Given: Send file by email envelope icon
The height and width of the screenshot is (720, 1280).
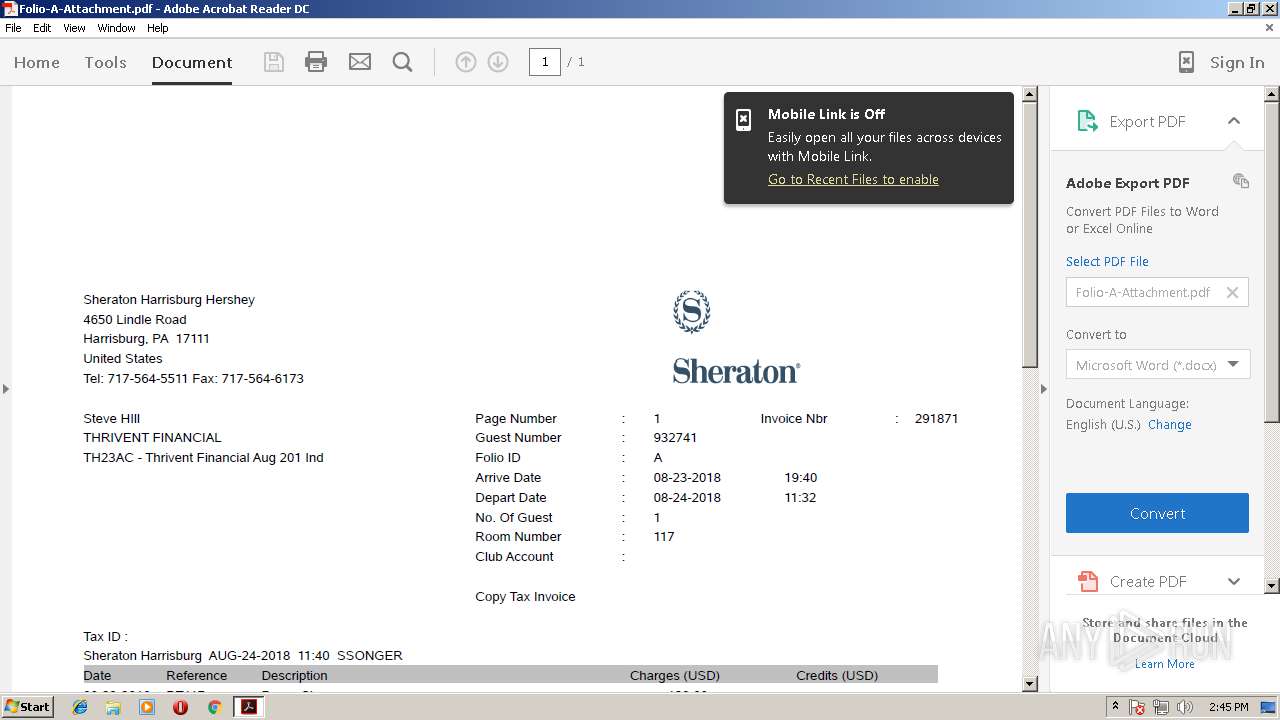Looking at the screenshot, I should click(360, 62).
